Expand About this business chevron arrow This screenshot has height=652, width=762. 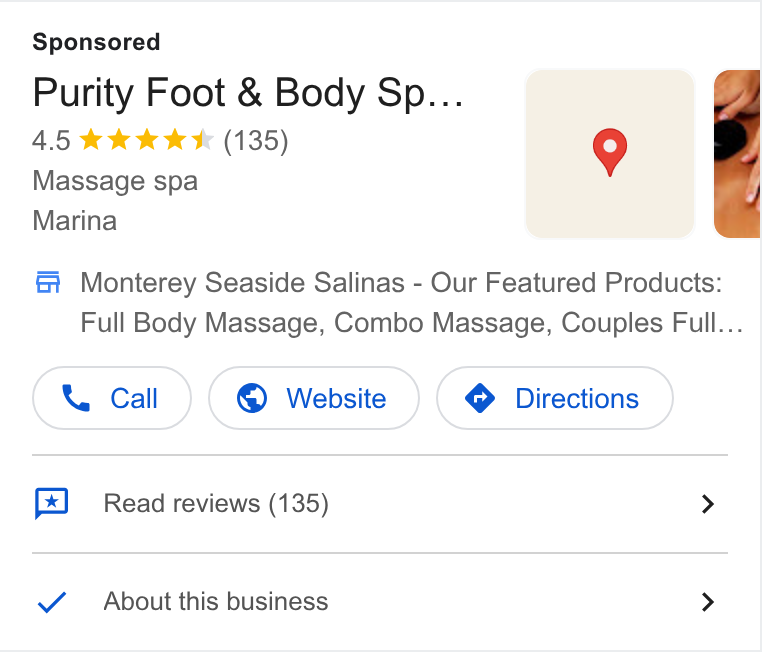708,602
